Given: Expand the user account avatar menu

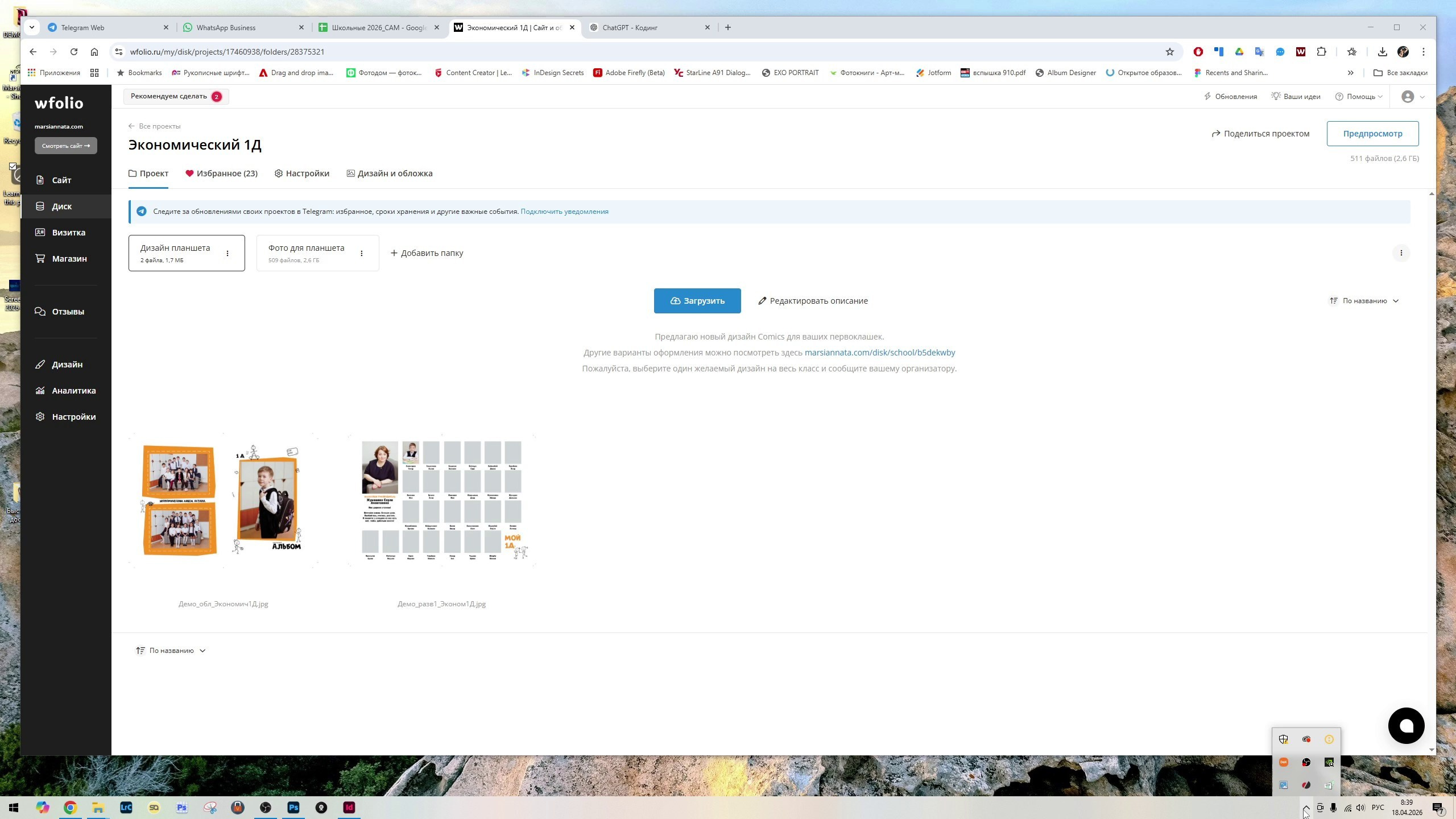Looking at the screenshot, I should pos(1413,97).
